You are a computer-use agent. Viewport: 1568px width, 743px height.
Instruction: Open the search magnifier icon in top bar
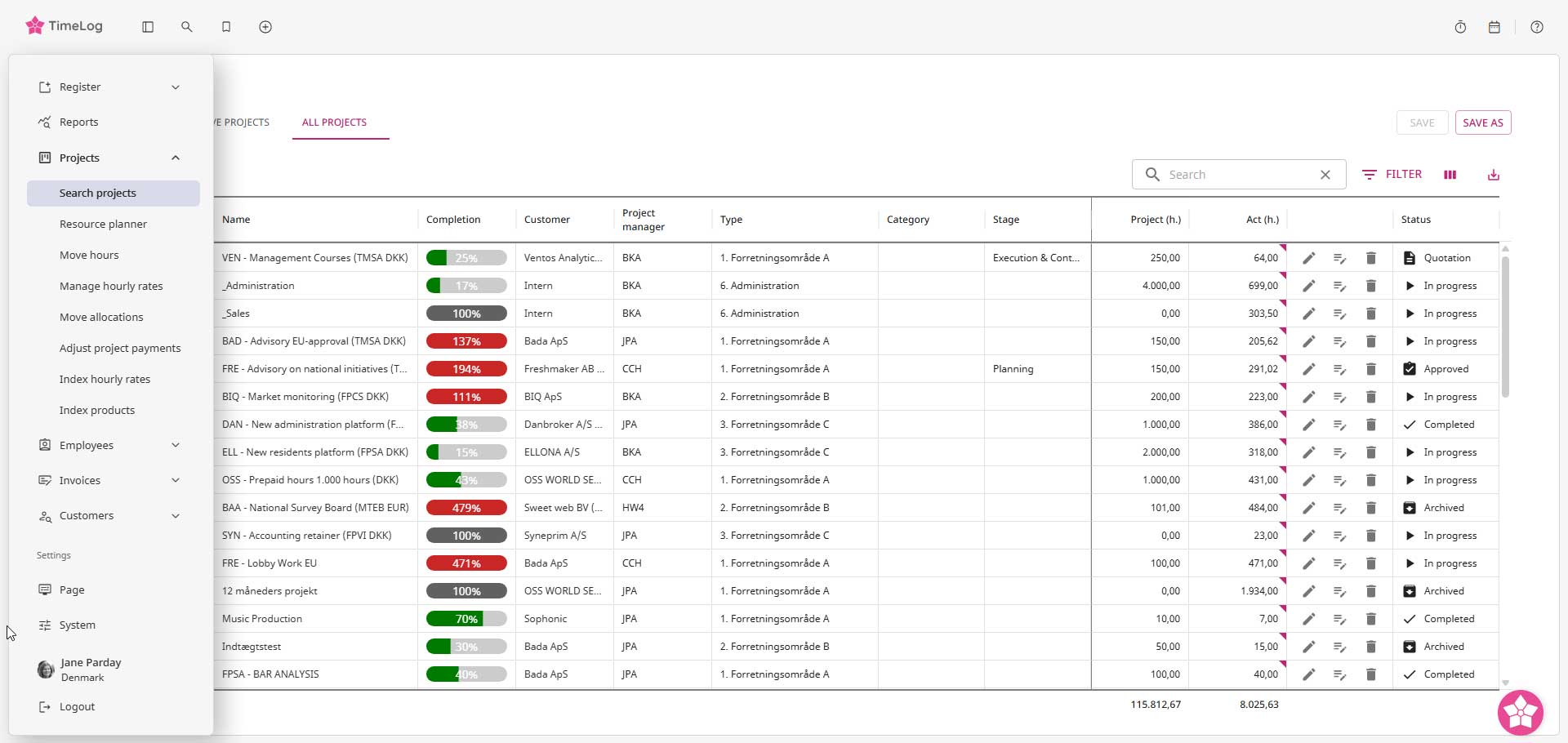coord(187,27)
